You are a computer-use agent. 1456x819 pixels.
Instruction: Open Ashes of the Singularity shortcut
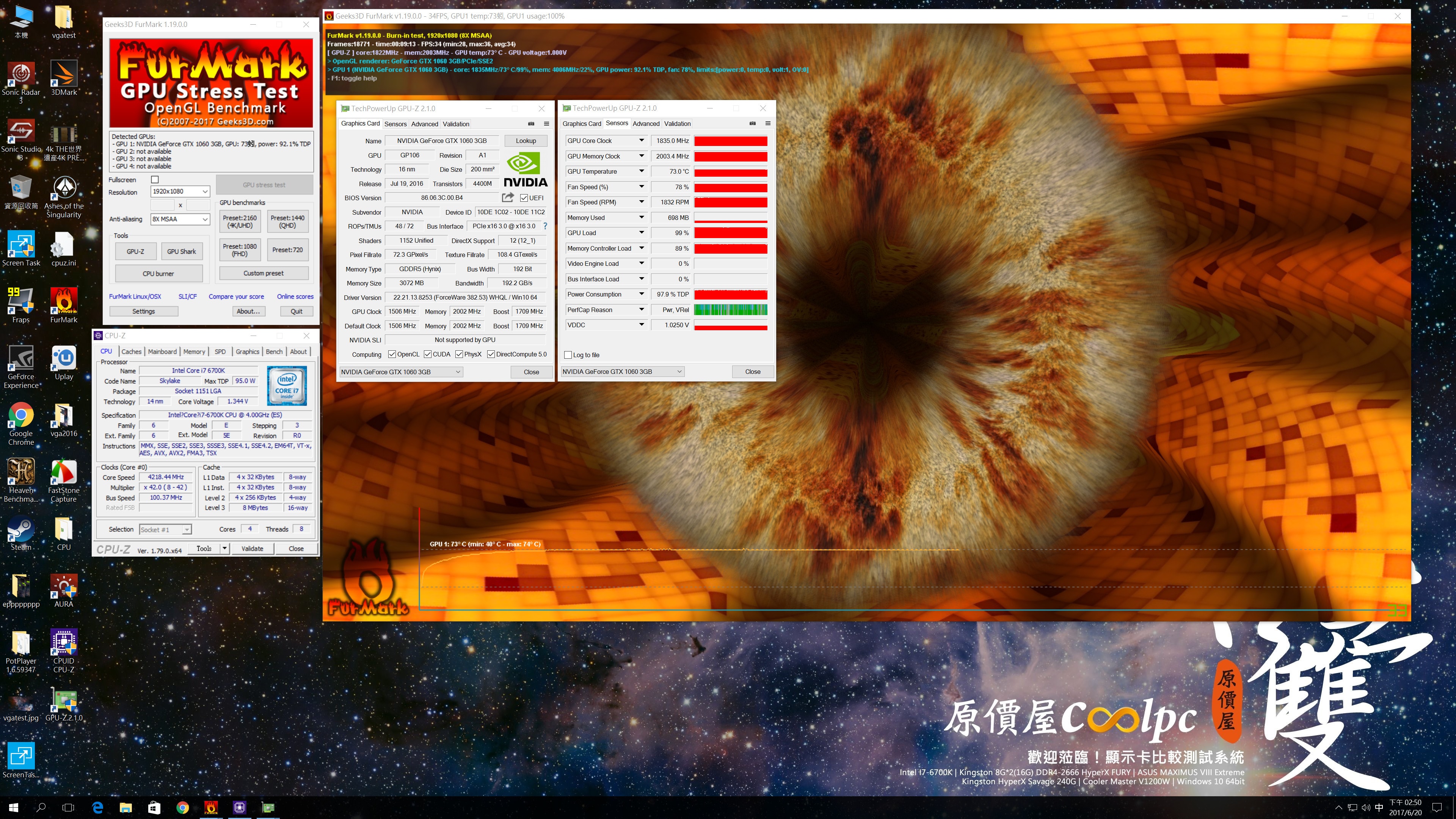pos(64,196)
